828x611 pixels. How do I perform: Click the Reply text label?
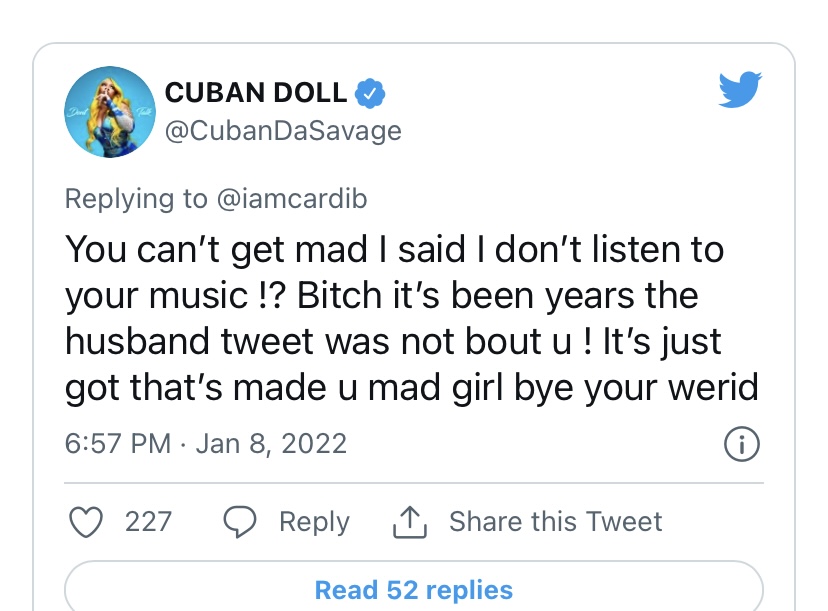click(x=314, y=523)
